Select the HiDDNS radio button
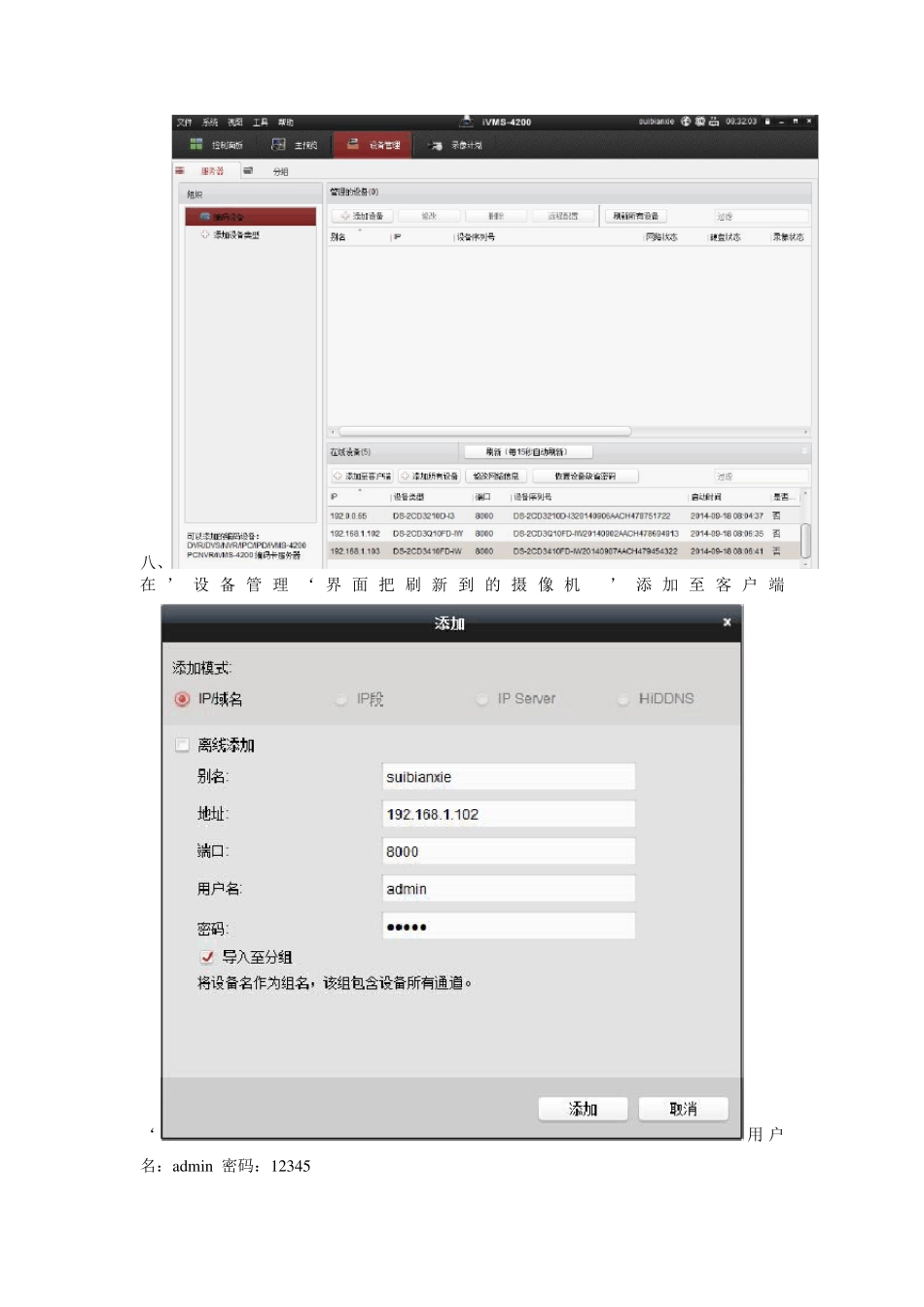Image resolution: width=924 pixels, height=1307 pixels. [622, 699]
